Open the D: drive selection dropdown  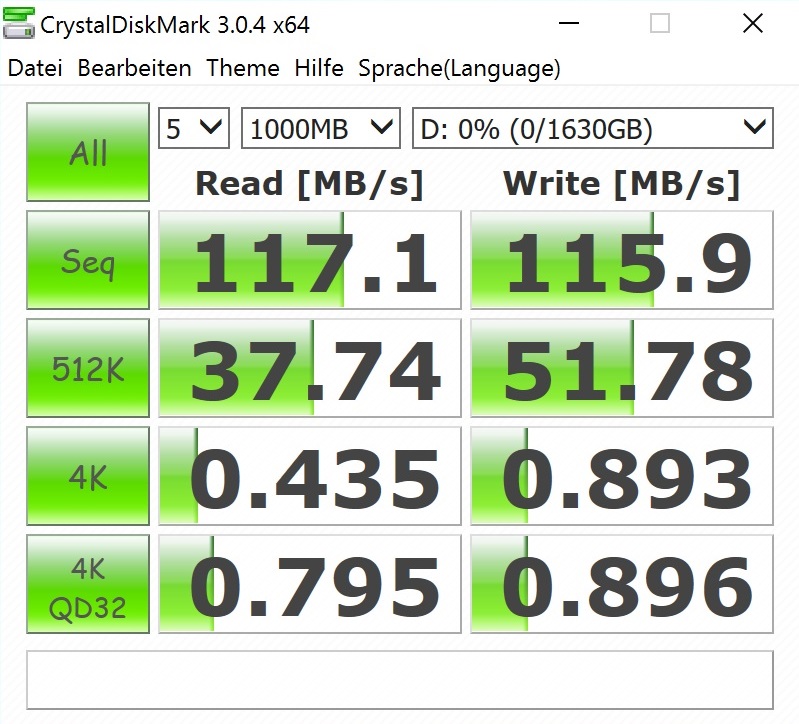coord(592,129)
